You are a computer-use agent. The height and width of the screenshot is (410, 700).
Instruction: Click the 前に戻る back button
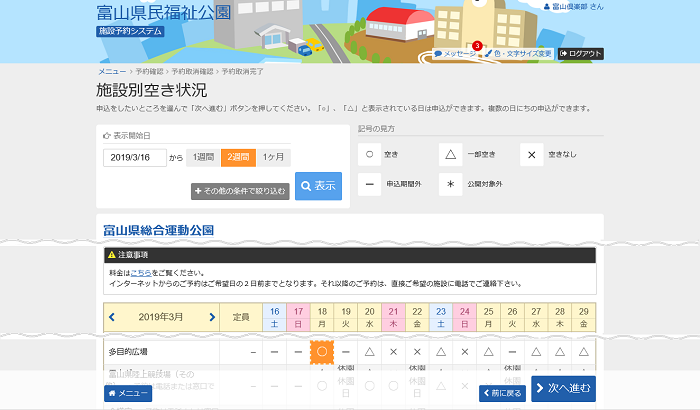pos(502,393)
